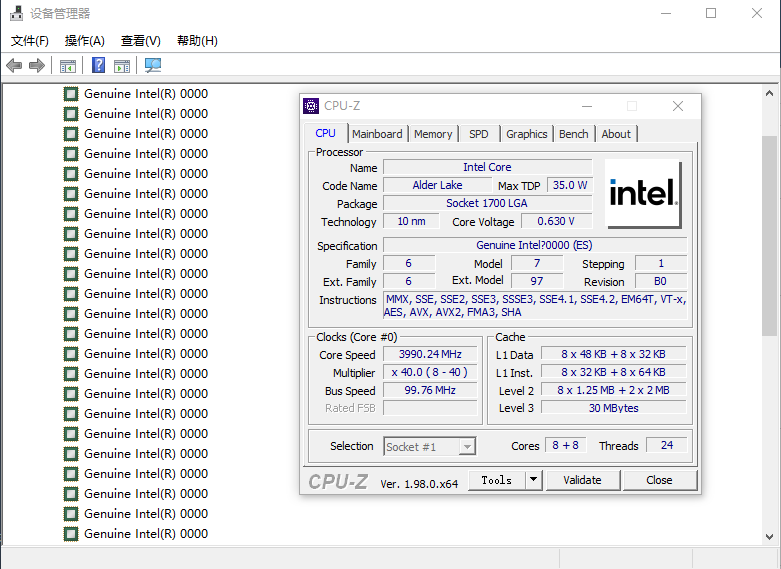The image size is (781, 569).
Task: Click the 35.0 W Max TDP value
Action: [x=570, y=185]
